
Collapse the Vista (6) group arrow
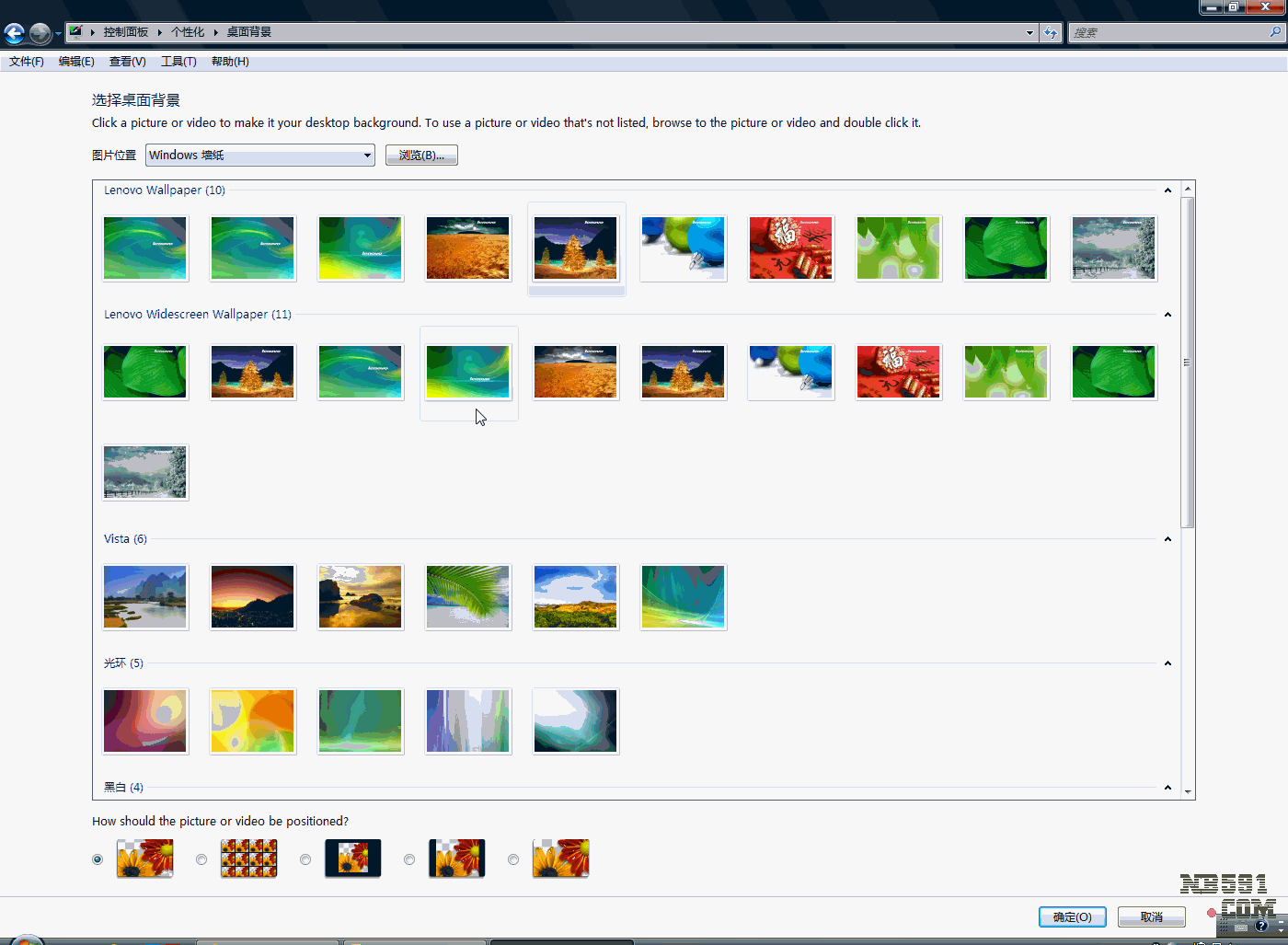point(1167,539)
